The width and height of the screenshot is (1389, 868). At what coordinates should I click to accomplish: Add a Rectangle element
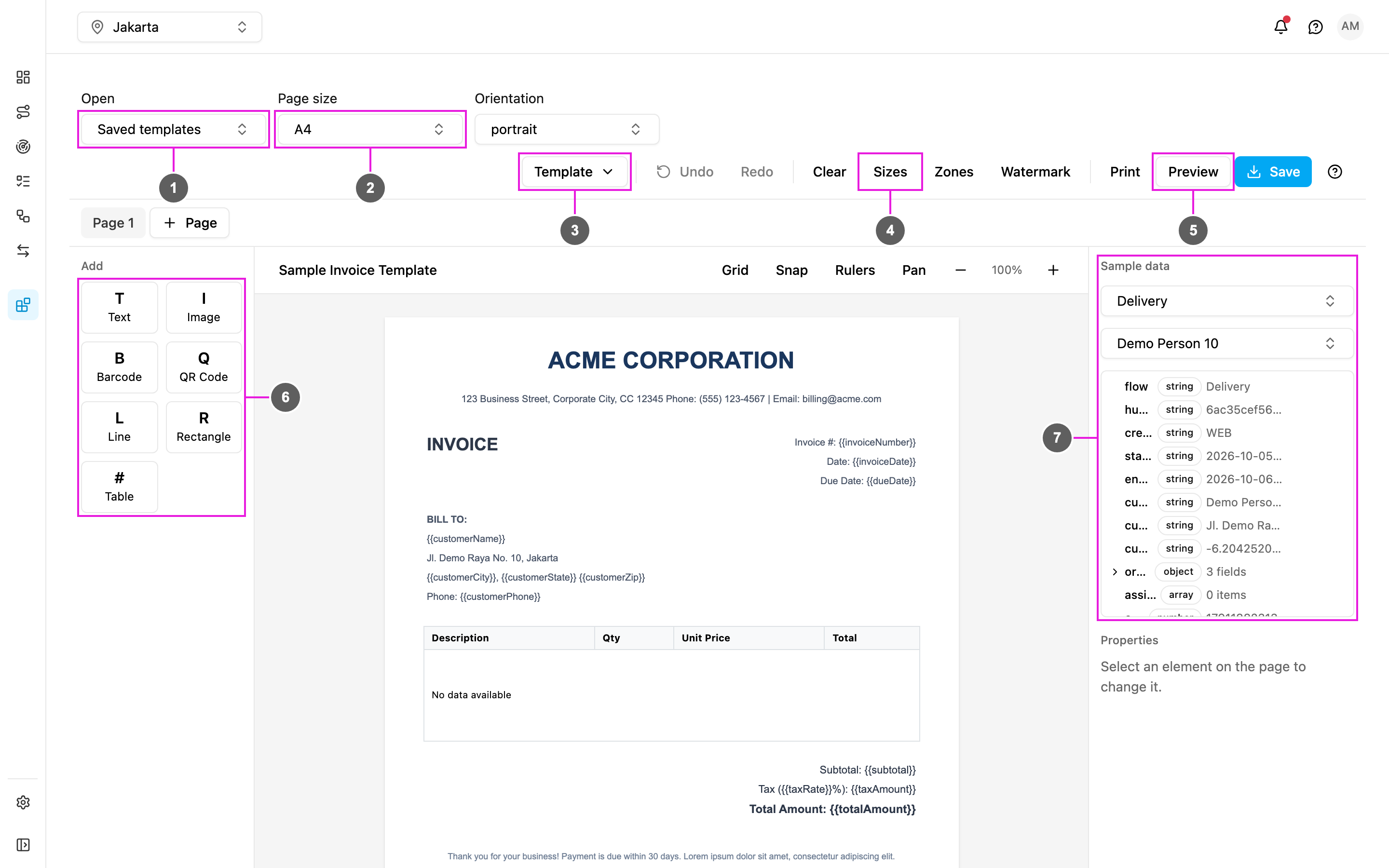204,427
